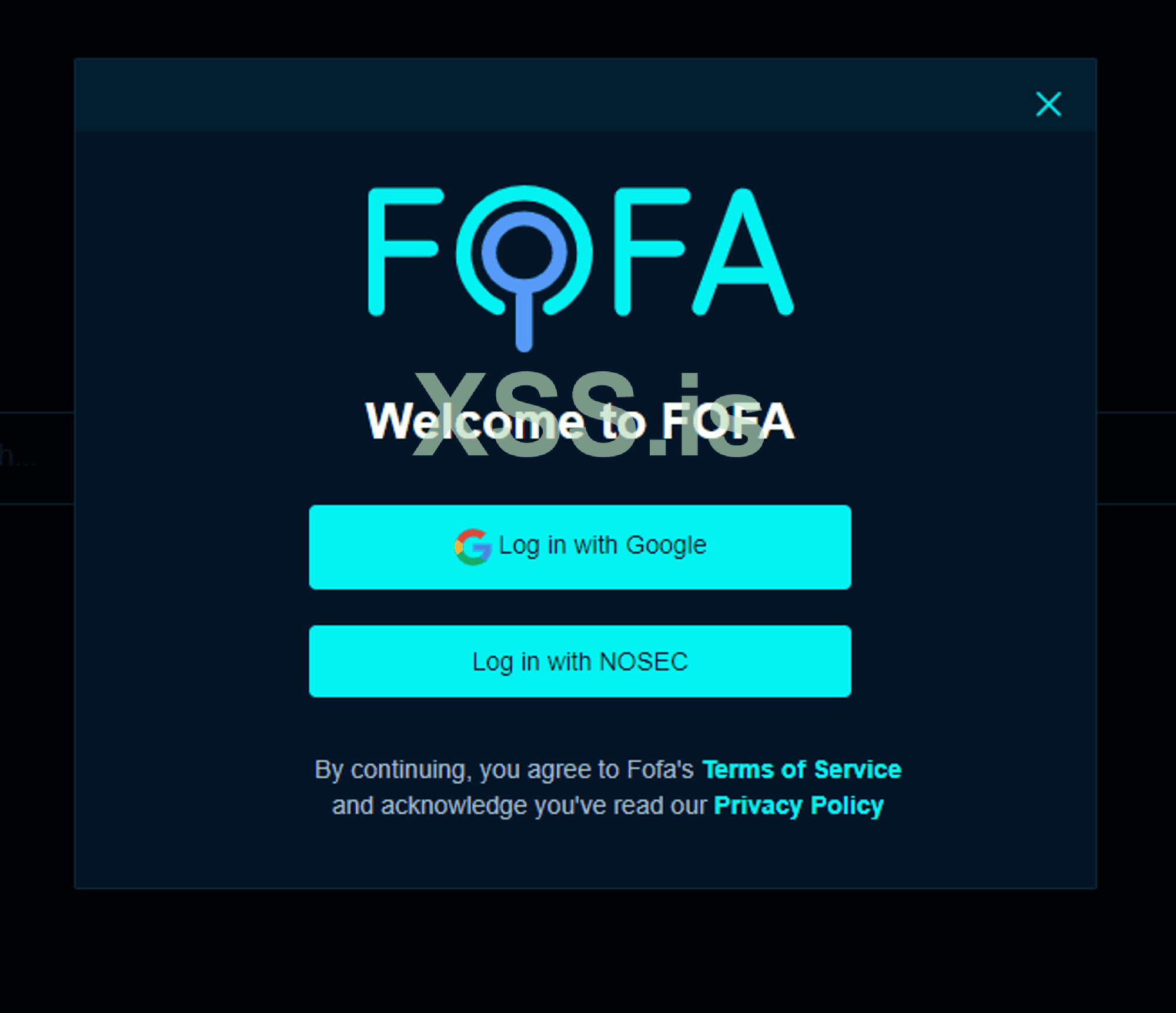Log in with NOSEC
The image size is (1176, 1013).
(x=580, y=661)
